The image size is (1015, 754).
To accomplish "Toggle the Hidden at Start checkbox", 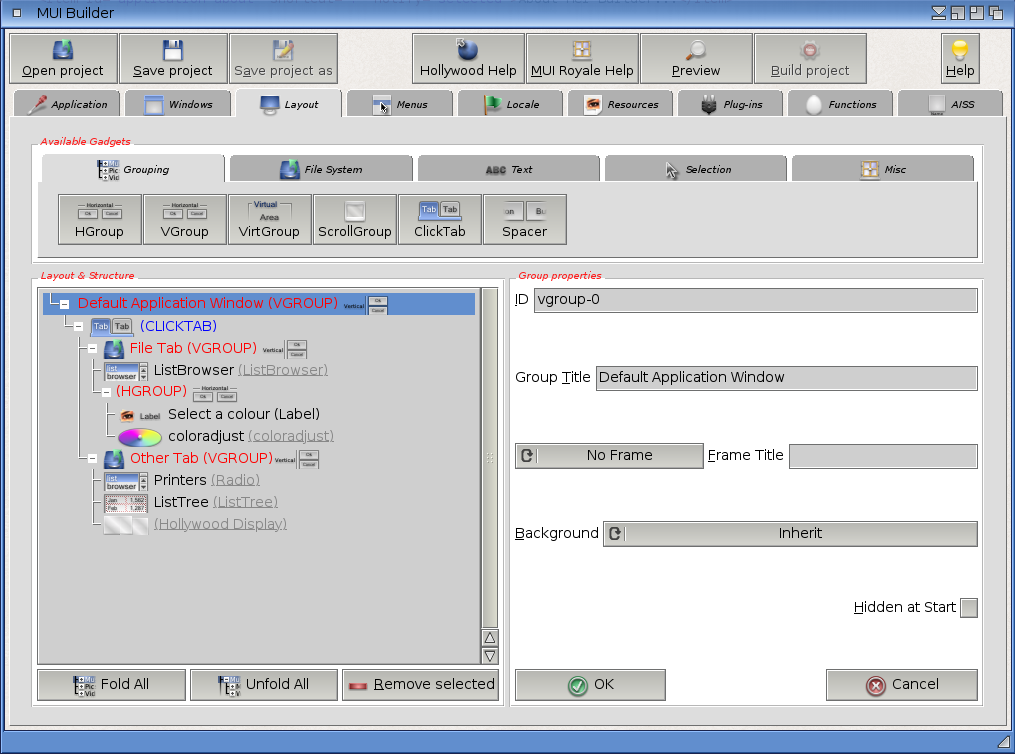I will point(968,608).
